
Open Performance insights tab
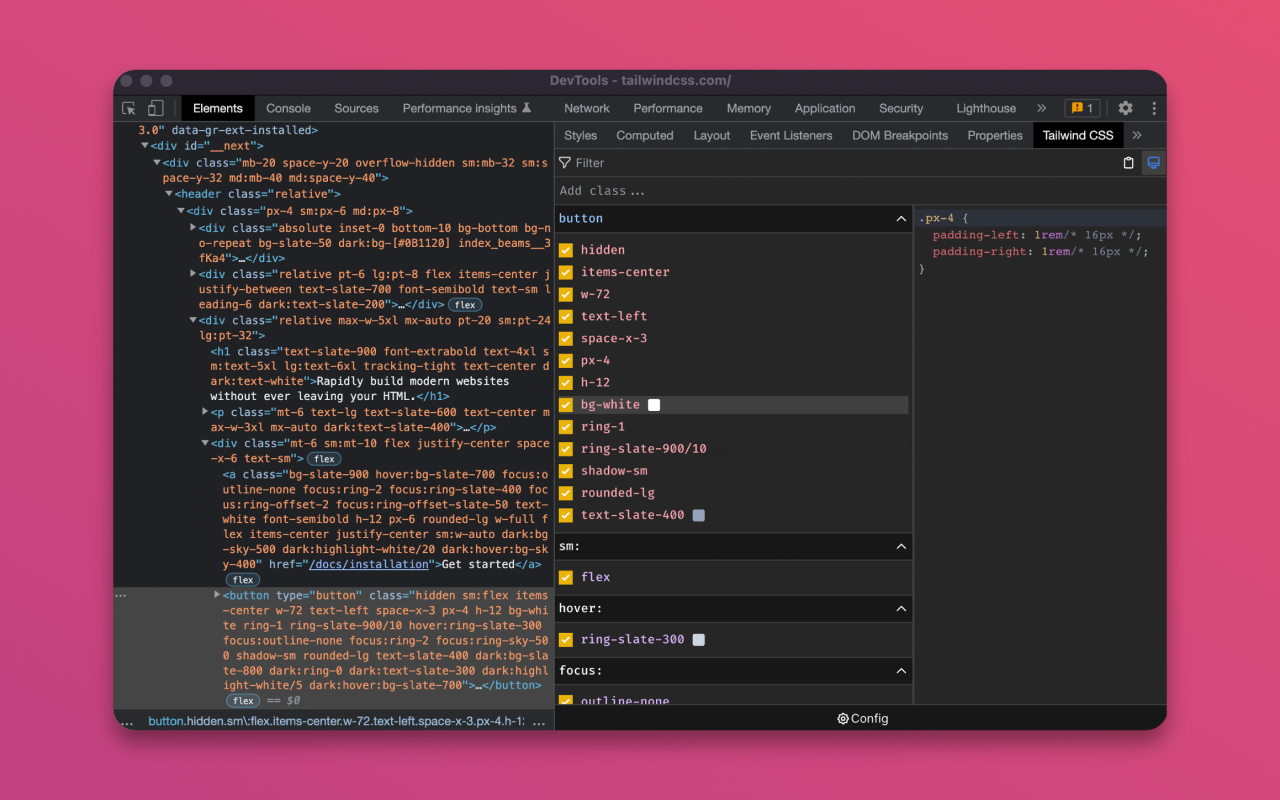(x=467, y=108)
